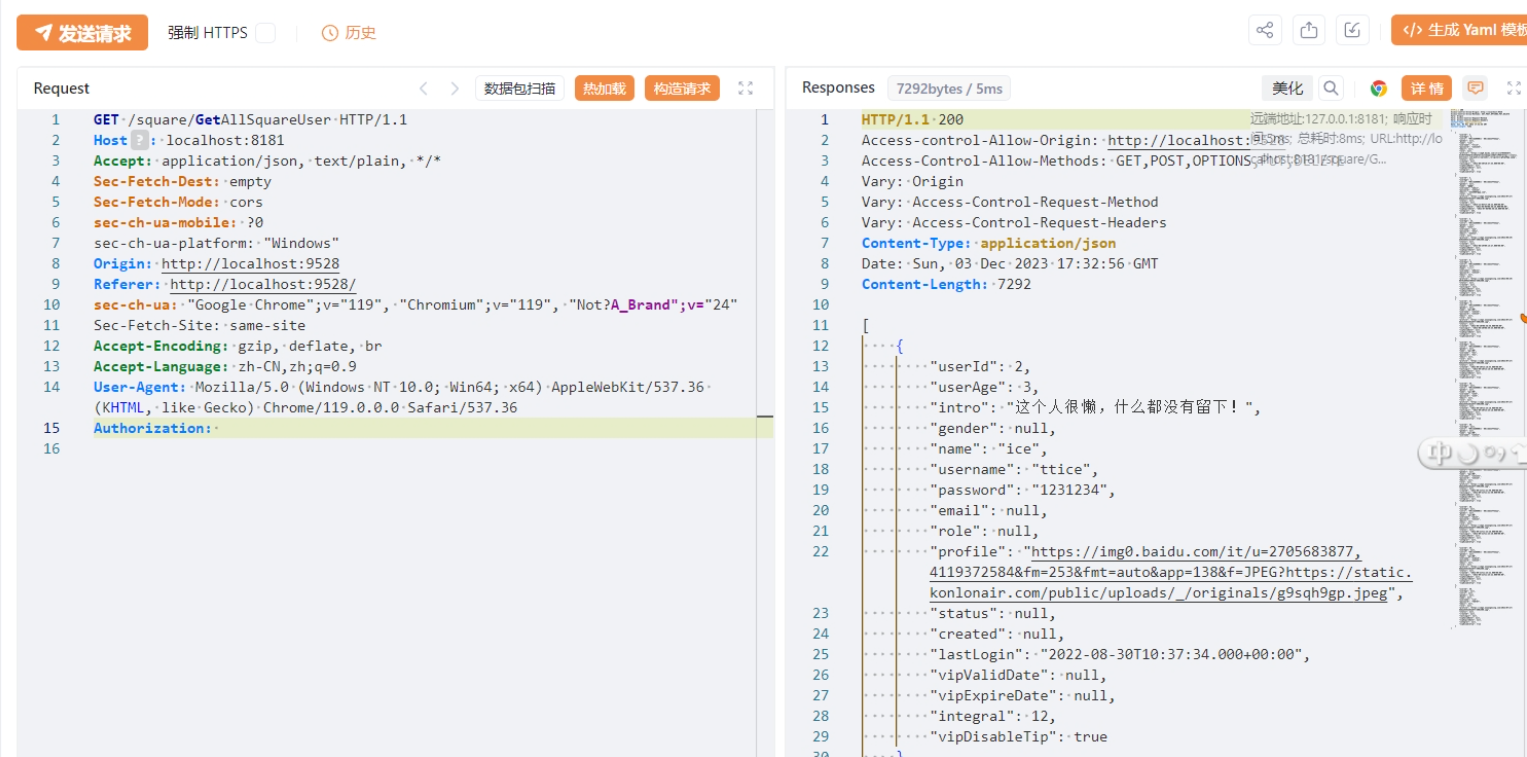Click the import icon next to export
Screen dimensions: 1527x757
click(1352, 30)
